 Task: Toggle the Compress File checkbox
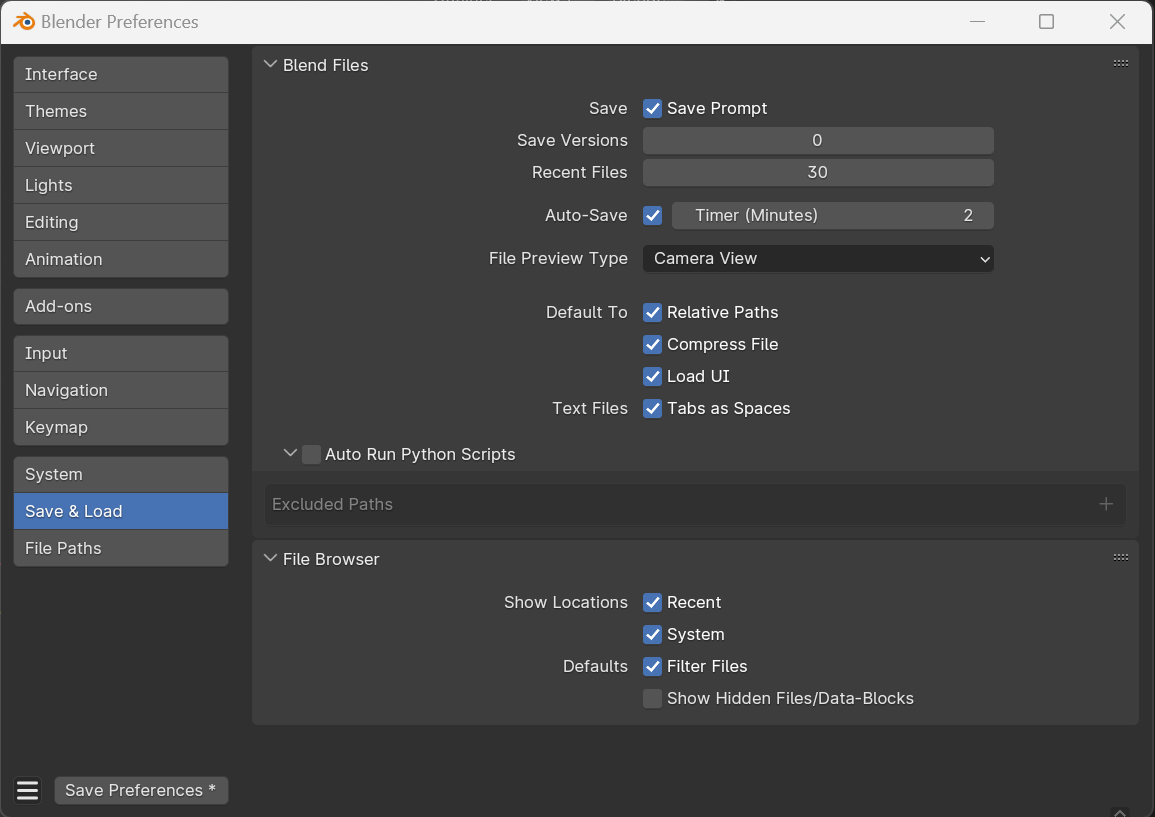click(652, 345)
